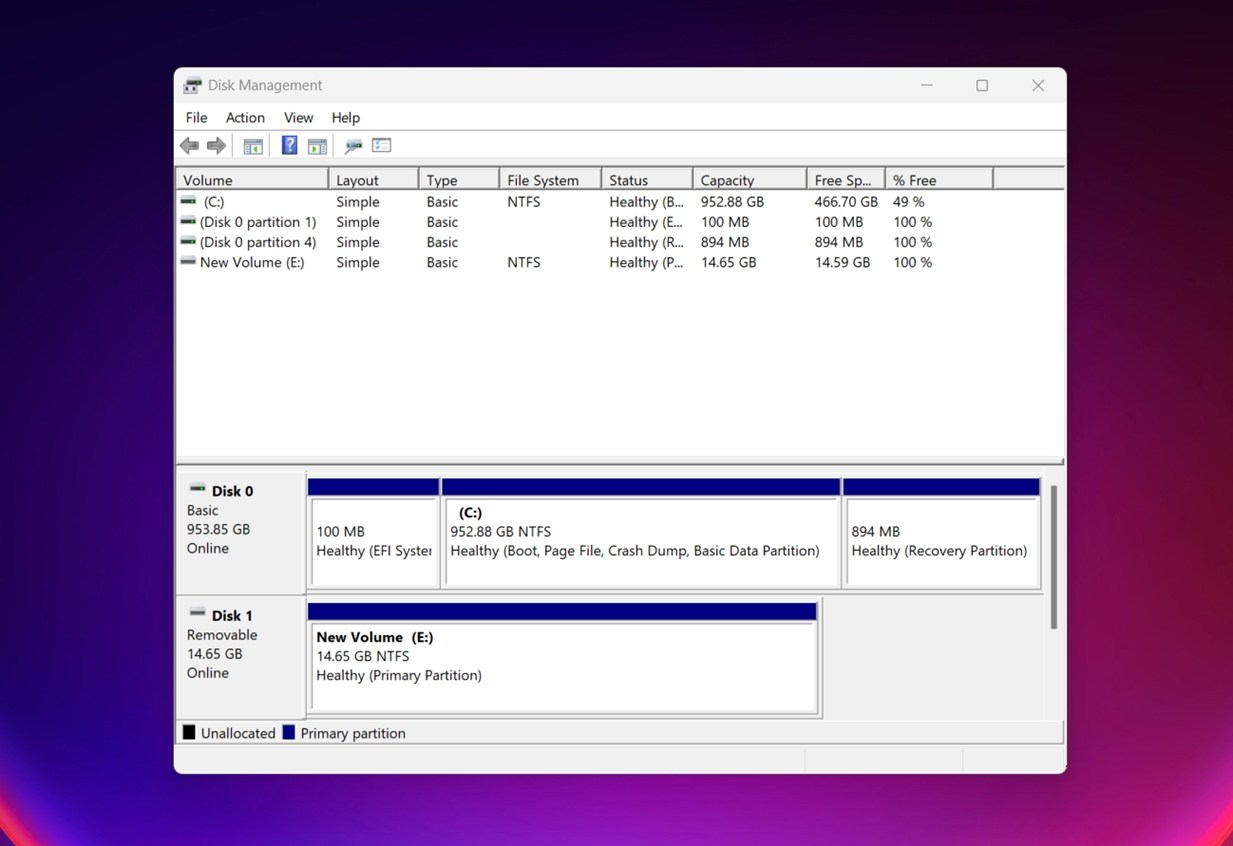This screenshot has width=1233, height=846.
Task: Open Help via blue question mark icon
Action: 289,146
